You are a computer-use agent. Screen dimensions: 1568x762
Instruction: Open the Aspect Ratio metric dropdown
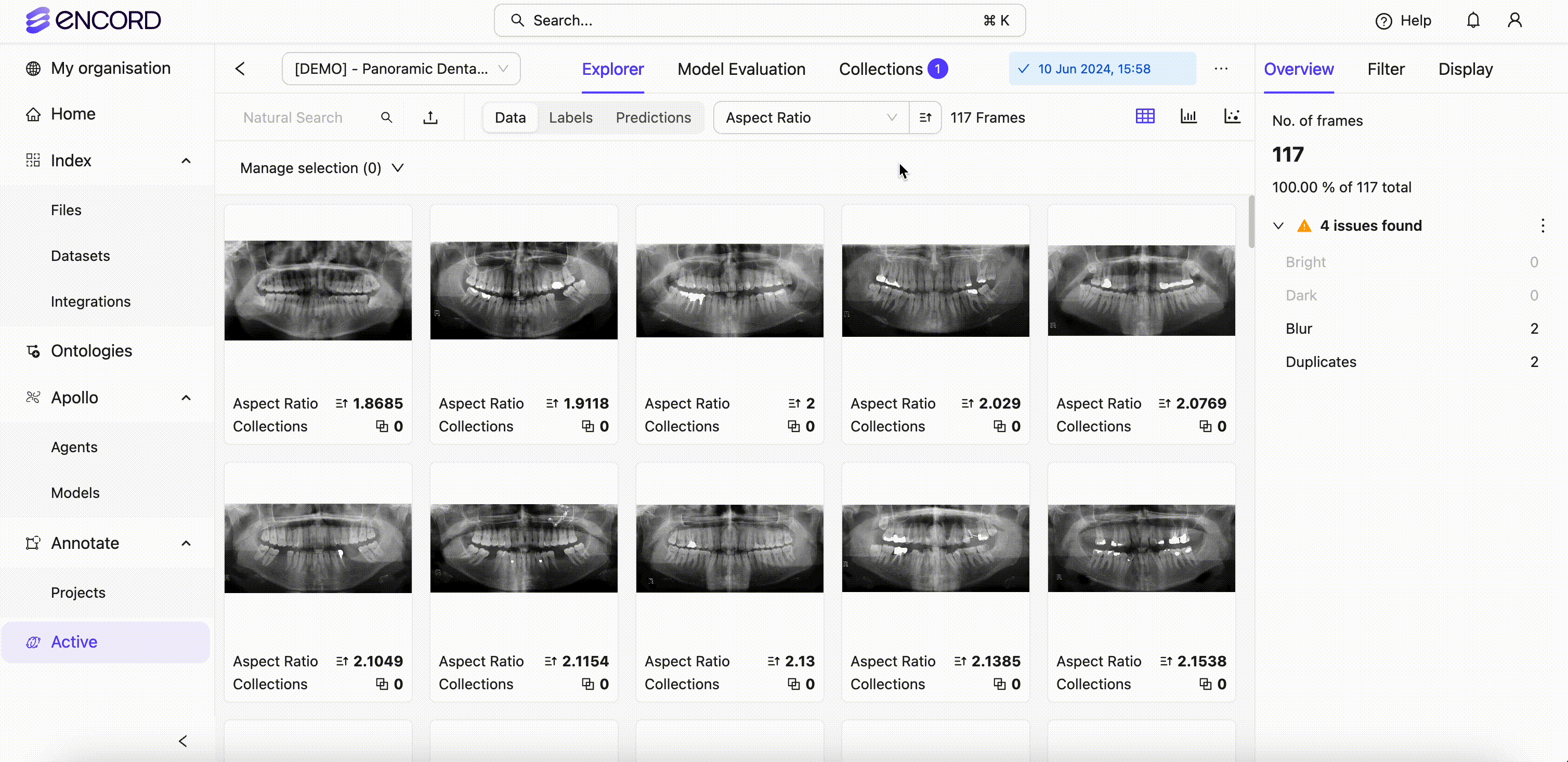[x=811, y=117]
